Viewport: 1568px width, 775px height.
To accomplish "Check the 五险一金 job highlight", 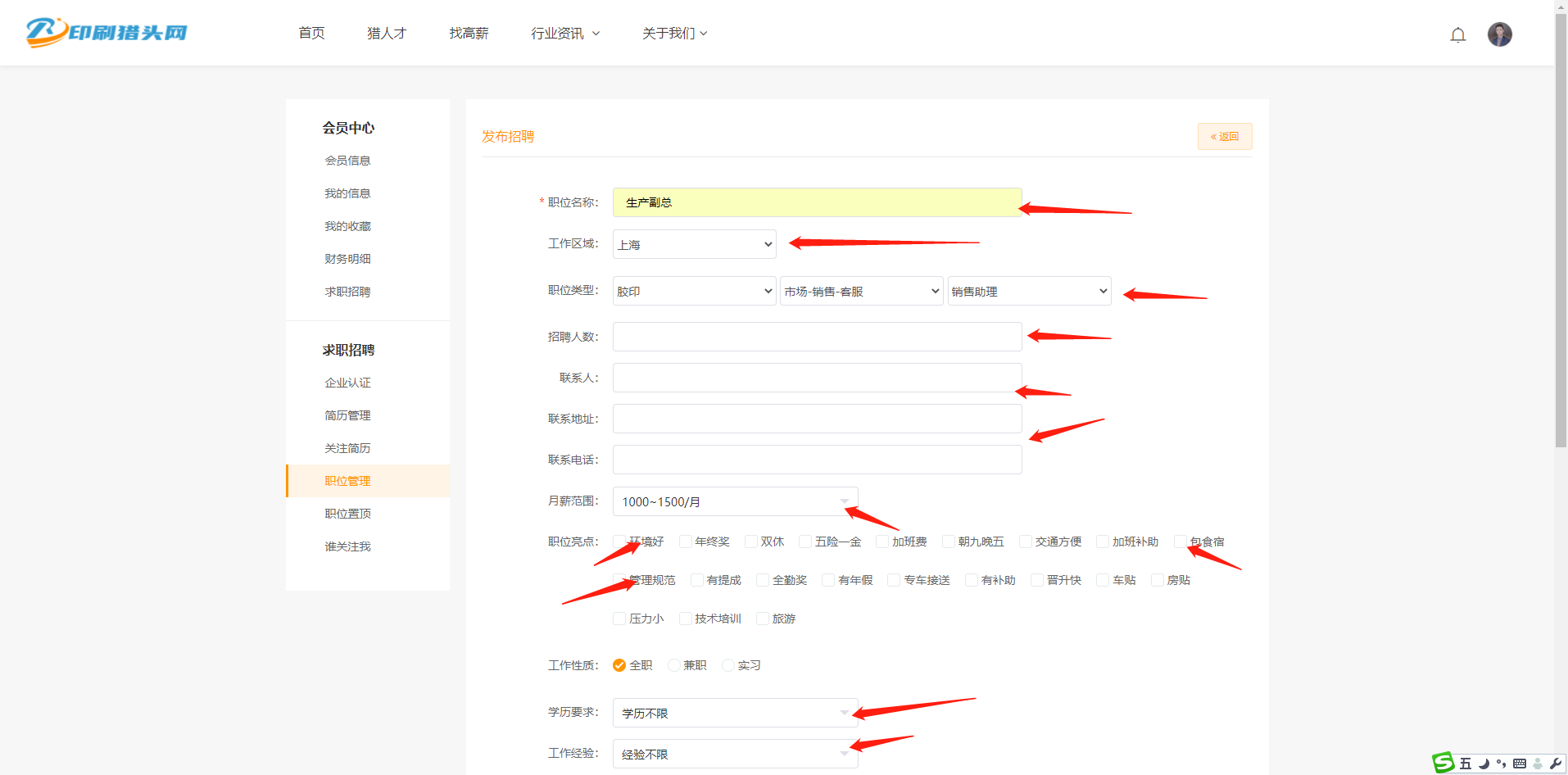I will click(806, 542).
